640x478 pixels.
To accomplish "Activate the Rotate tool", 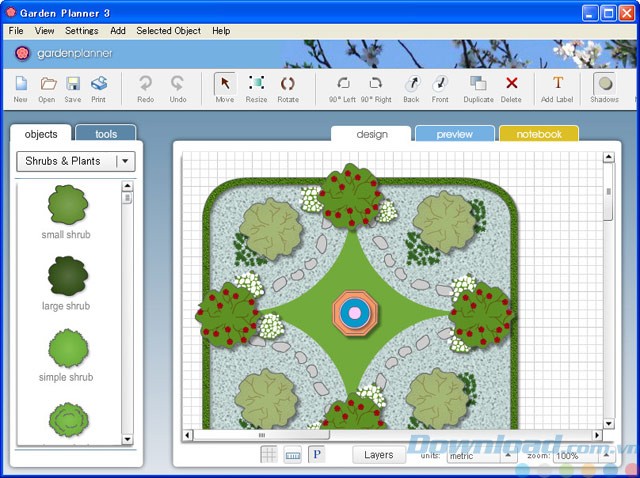I will [288, 87].
